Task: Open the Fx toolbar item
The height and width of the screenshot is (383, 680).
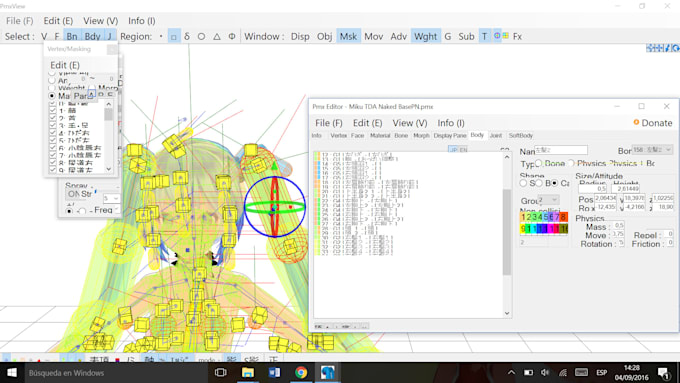Action: (517, 36)
